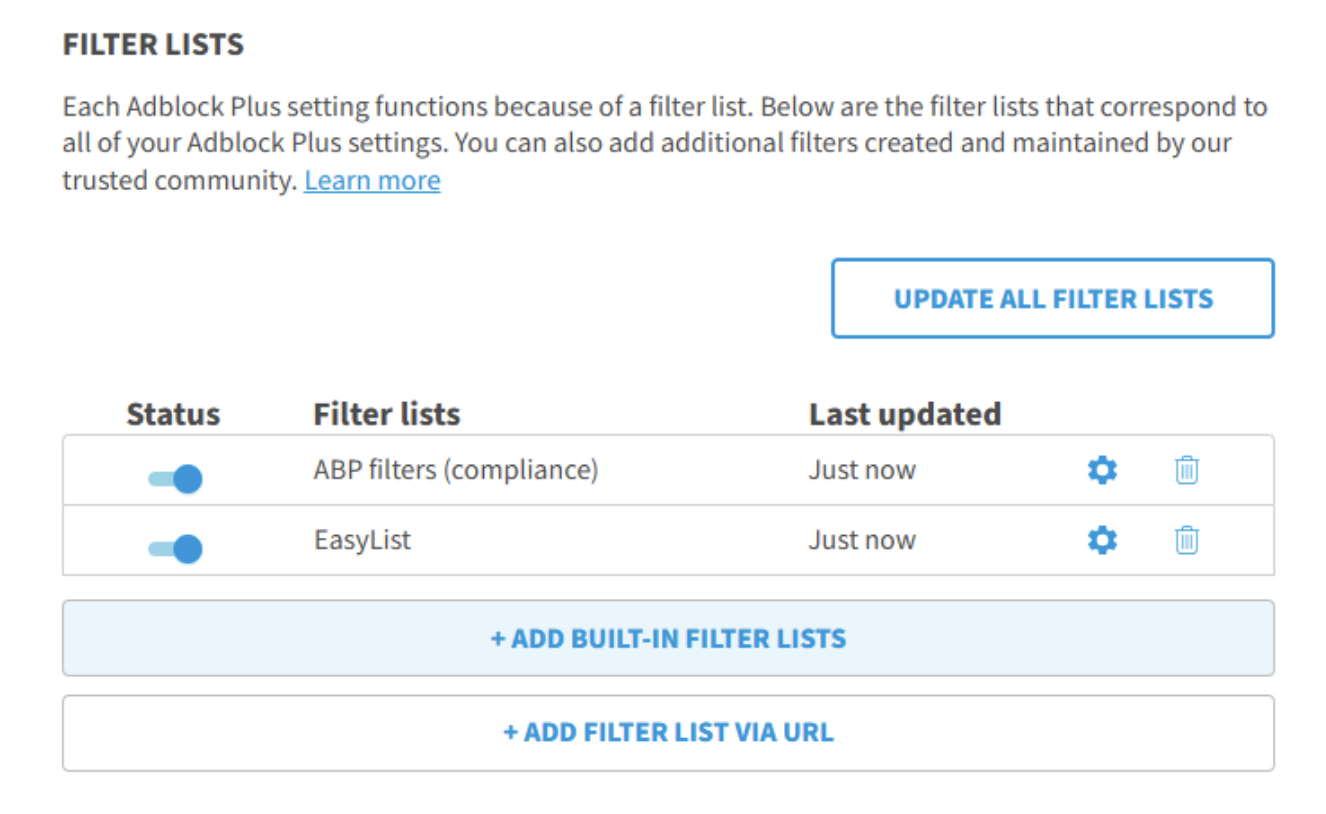The image size is (1326, 814).
Task: Delete ABP filters (compliance) via trash icon
Action: pyautogui.click(x=1186, y=470)
